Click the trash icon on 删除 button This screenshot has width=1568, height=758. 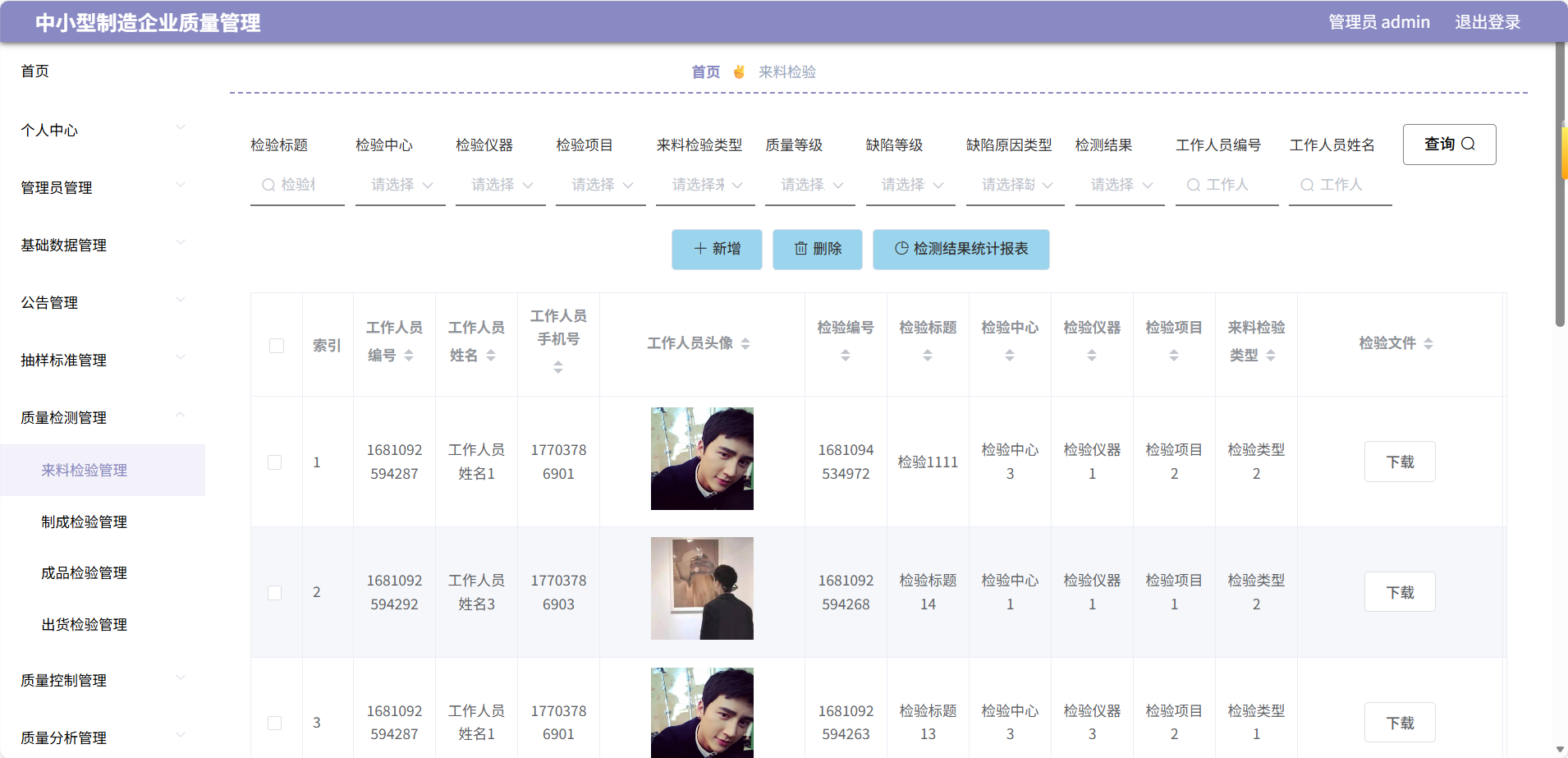801,248
